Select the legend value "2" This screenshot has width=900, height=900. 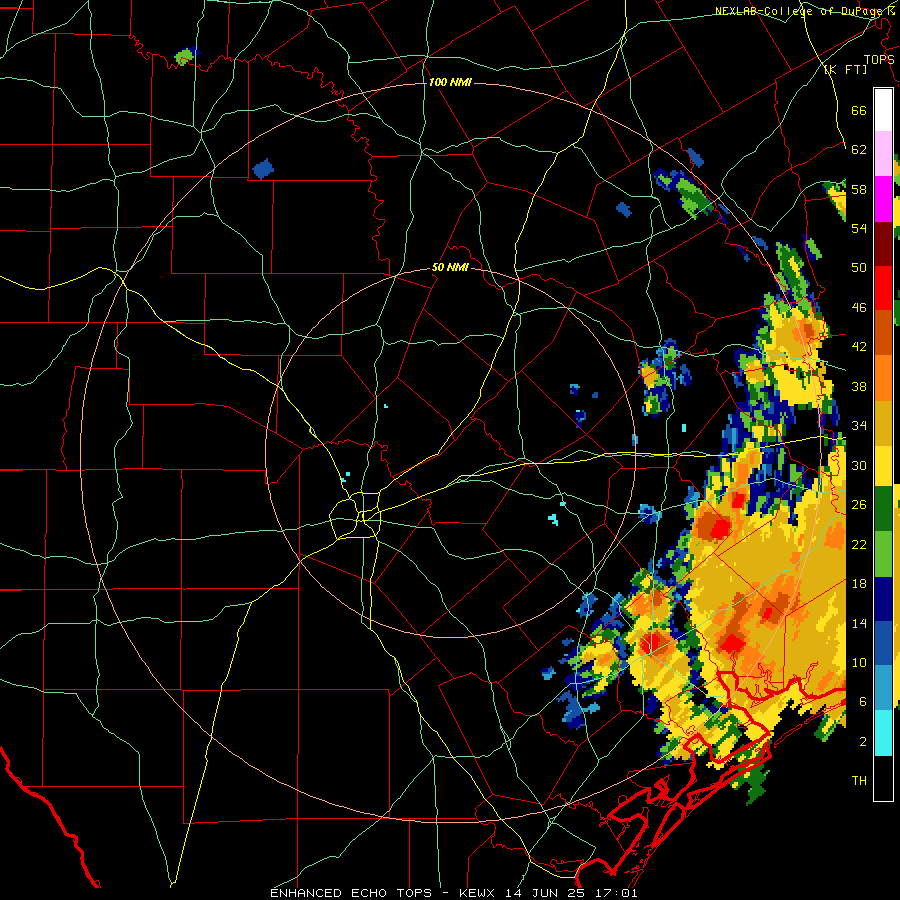863,742
